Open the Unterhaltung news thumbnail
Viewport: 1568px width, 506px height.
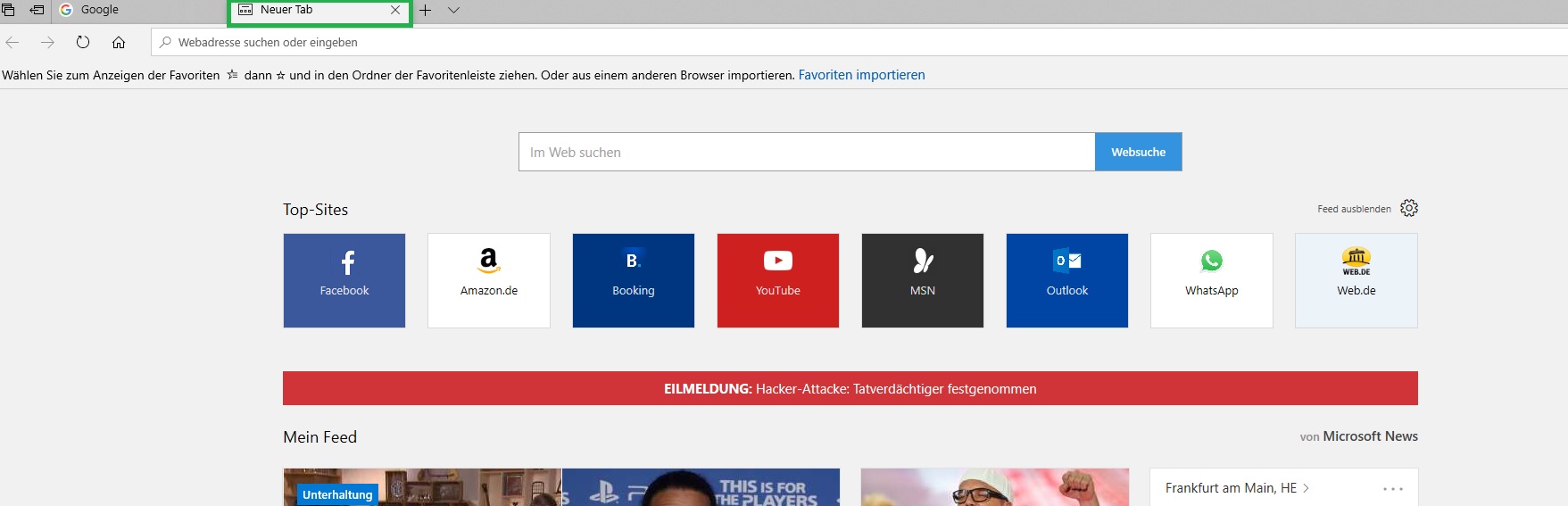tap(422, 487)
